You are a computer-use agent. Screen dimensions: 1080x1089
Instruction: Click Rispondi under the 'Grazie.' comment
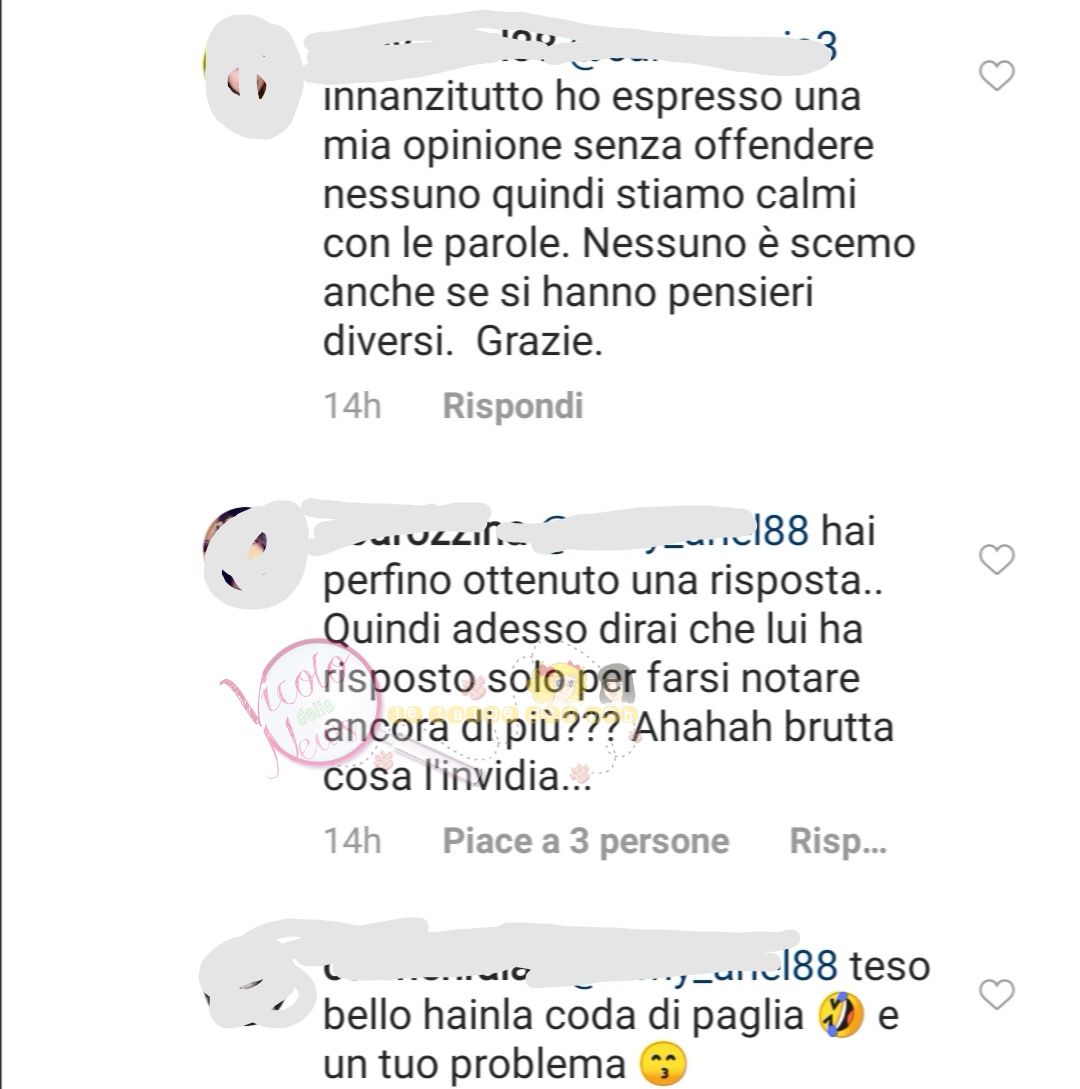coord(513,406)
